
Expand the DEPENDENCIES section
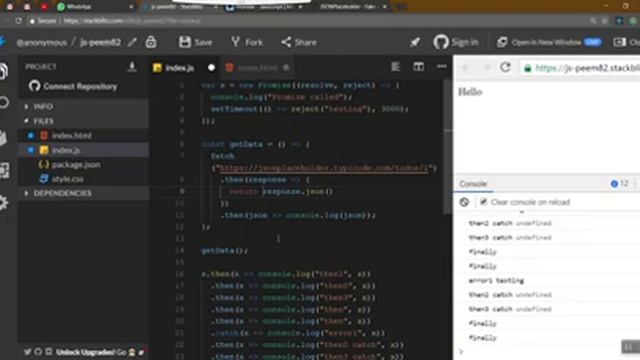[x=83, y=193]
